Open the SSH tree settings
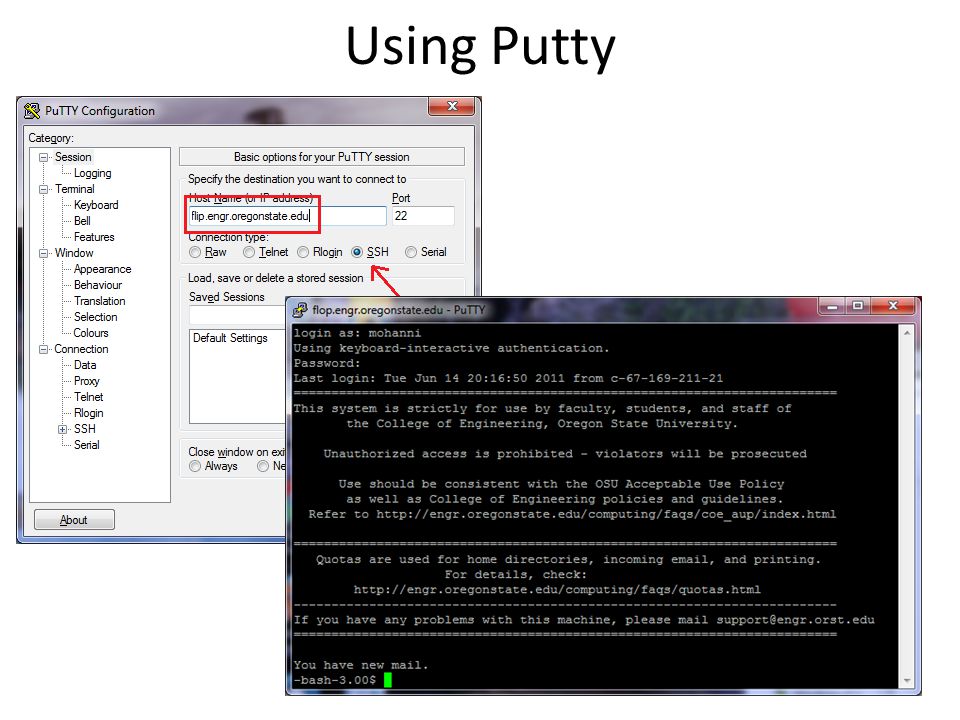This screenshot has width=960, height=720. click(84, 429)
